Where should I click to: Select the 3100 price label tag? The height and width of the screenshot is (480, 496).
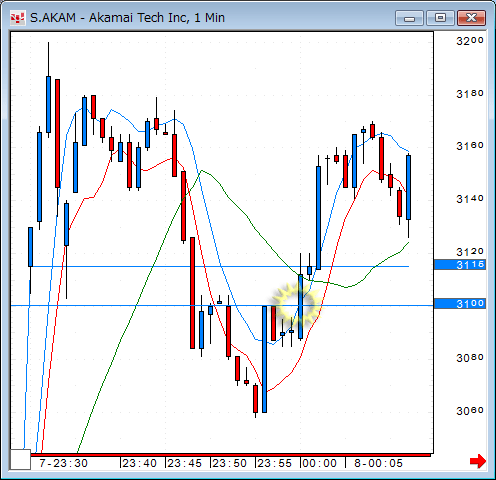pos(460,304)
